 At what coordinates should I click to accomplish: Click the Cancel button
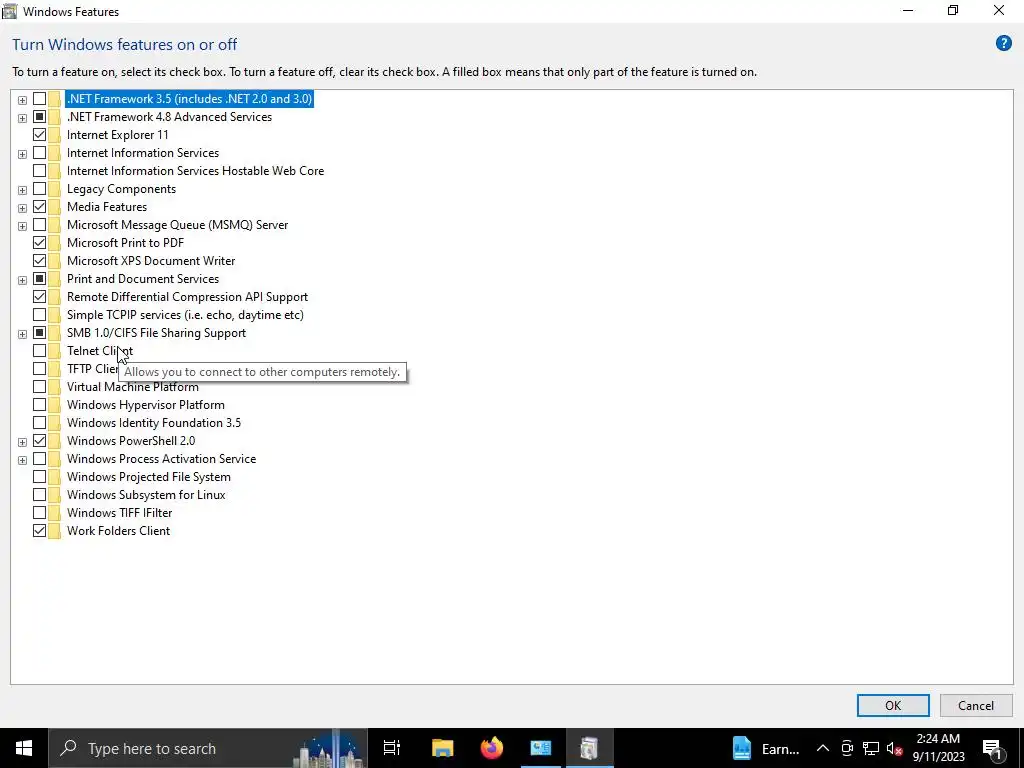pos(976,705)
